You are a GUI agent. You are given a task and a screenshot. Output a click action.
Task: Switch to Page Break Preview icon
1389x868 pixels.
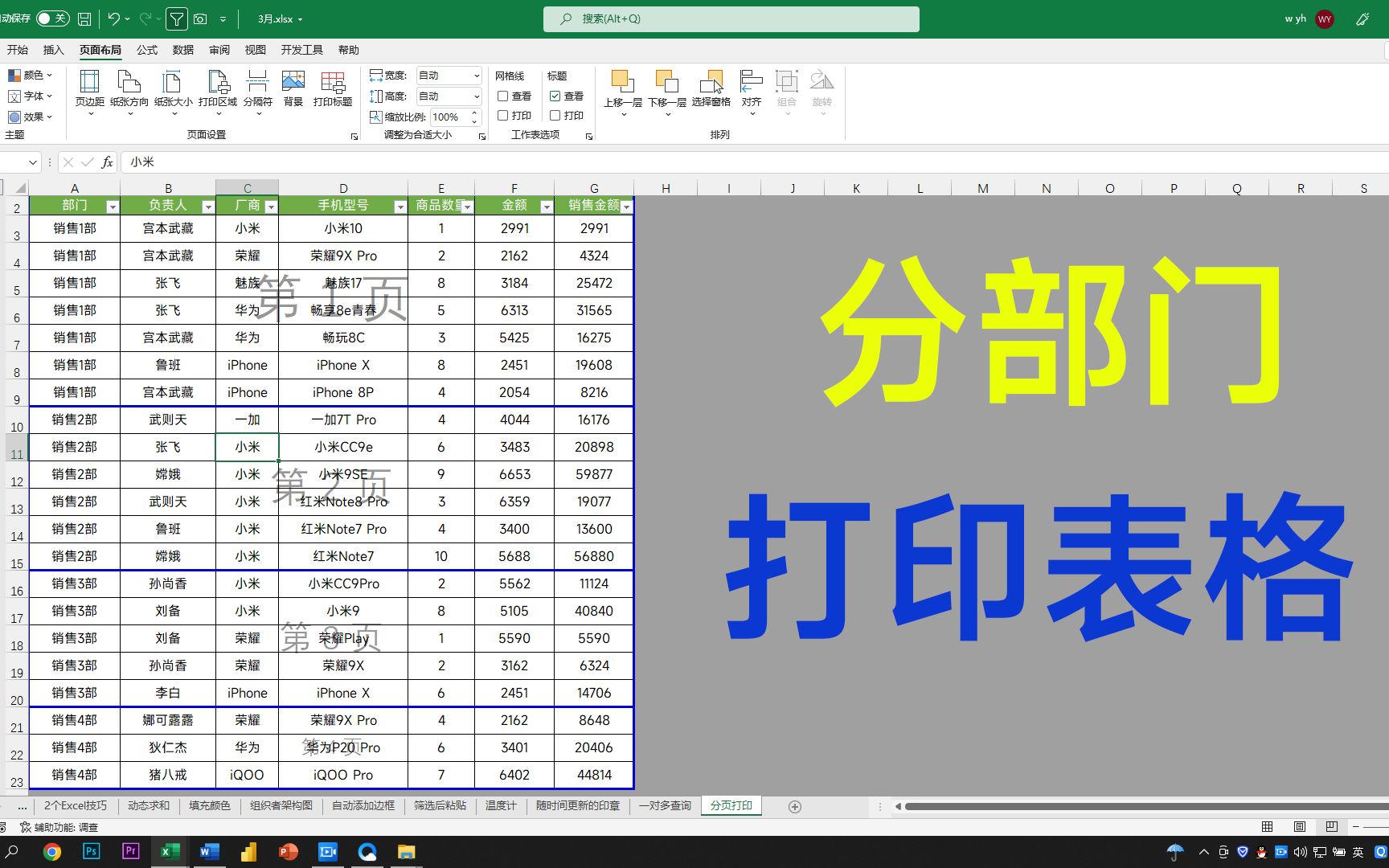coord(1332,826)
